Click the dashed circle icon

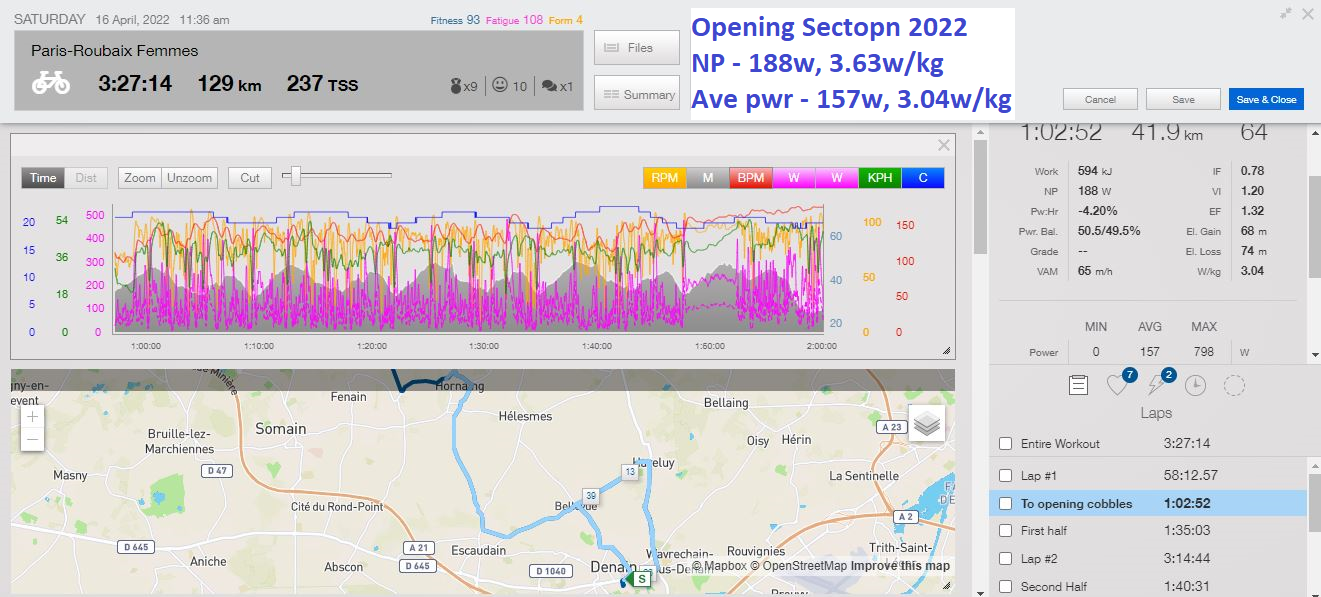point(1234,385)
